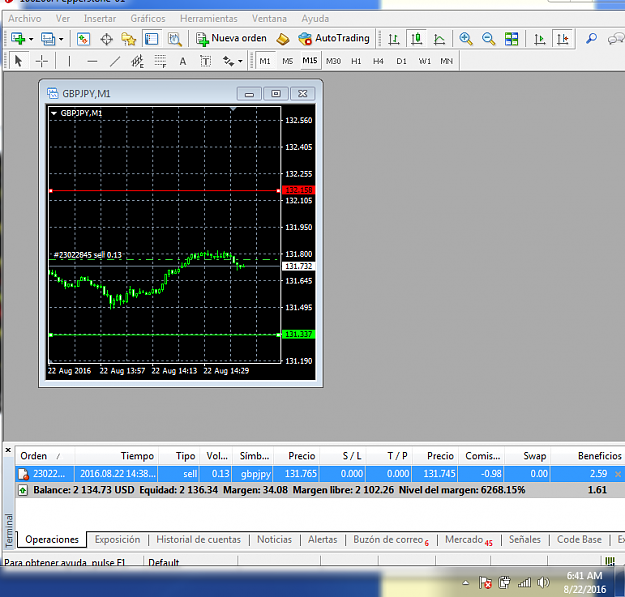Click the Nueva orden button

[231, 38]
